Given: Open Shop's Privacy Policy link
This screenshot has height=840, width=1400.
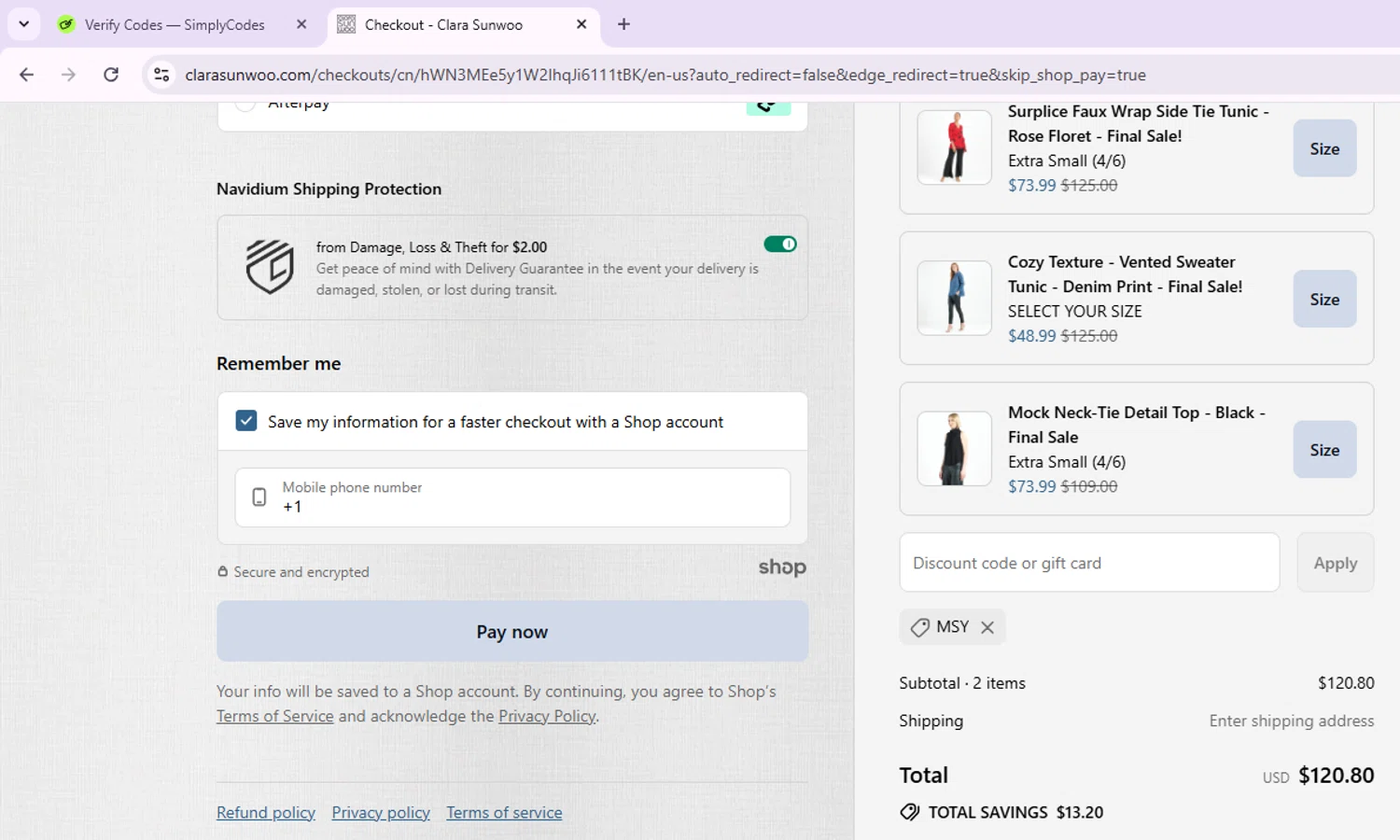Looking at the screenshot, I should click(x=547, y=716).
